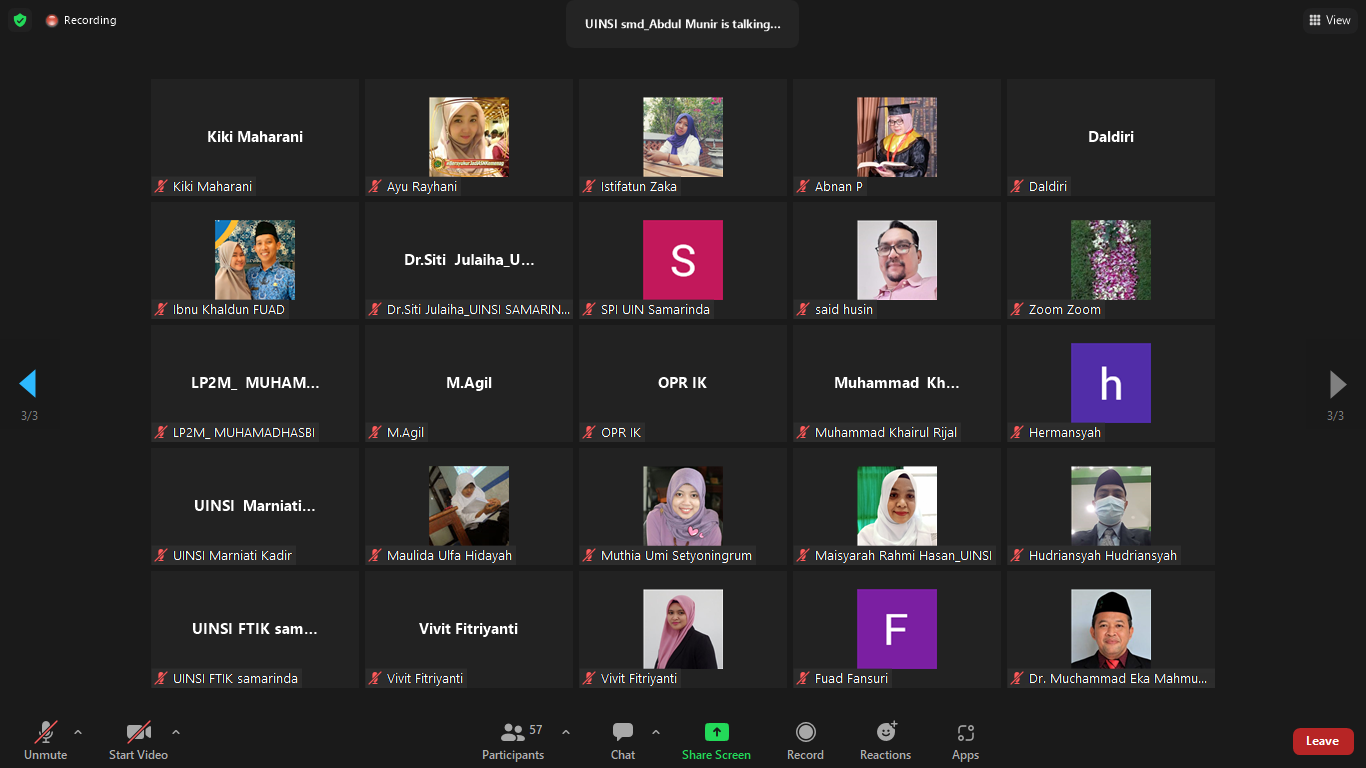Click the muted mic icon by Abnan P

(x=803, y=186)
